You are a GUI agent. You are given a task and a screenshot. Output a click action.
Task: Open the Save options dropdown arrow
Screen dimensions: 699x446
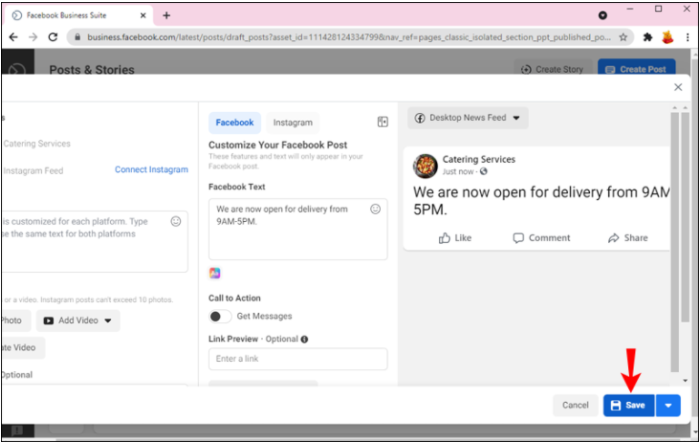click(668, 405)
